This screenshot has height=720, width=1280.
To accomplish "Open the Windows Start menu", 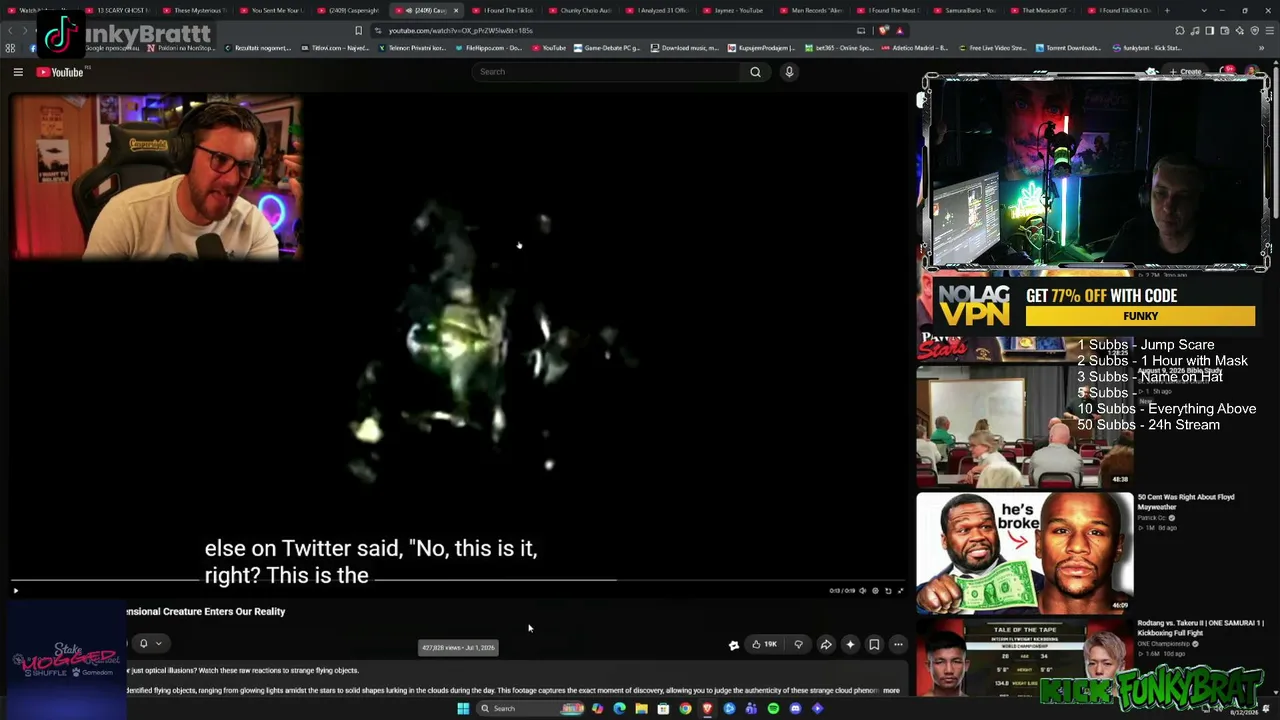I will (x=463, y=709).
